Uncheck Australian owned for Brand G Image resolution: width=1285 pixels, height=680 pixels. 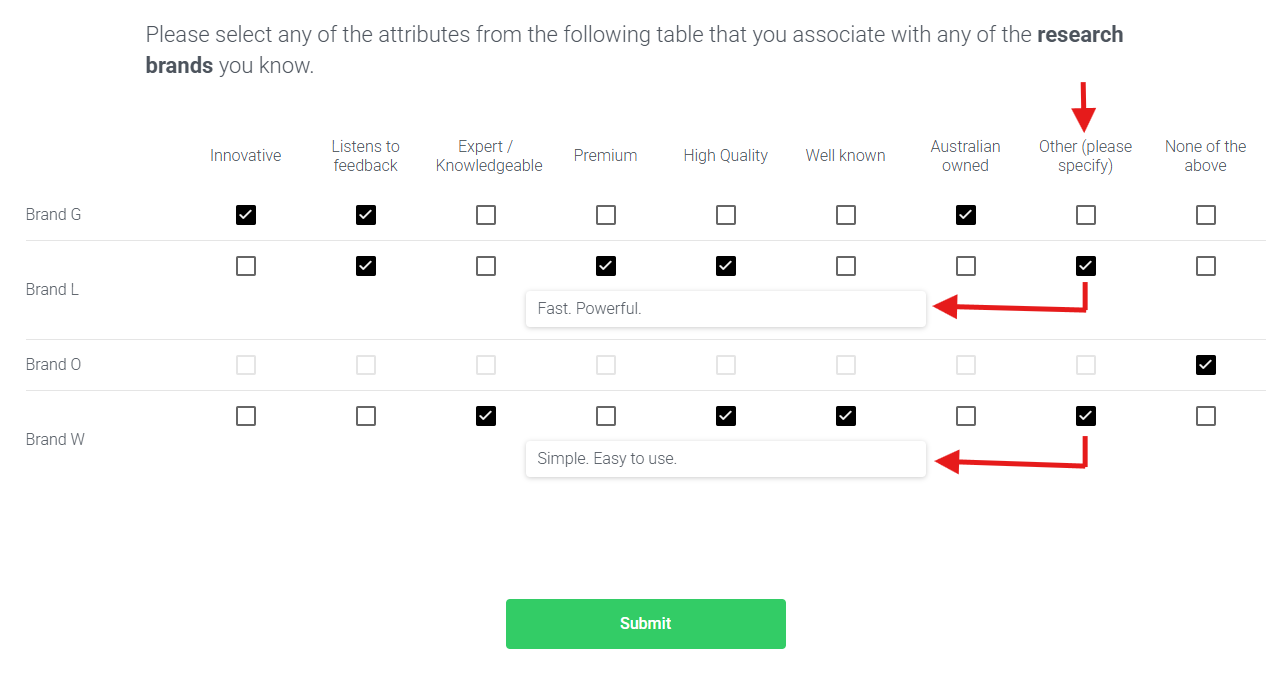pos(966,215)
